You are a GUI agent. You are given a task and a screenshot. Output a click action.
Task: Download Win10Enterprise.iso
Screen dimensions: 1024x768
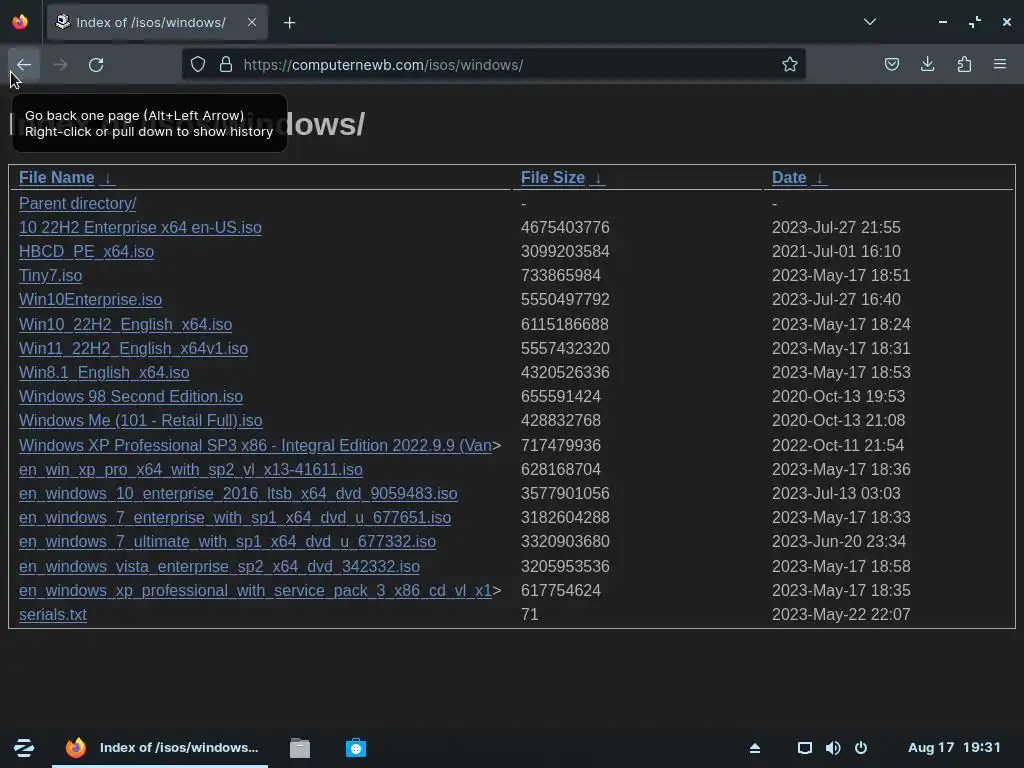[90, 299]
